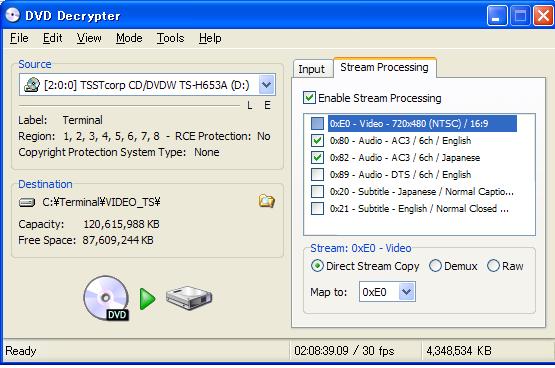Screen dimensions: 555x368
Task: Select the 0x80 Audio AC3 English row text
Action: point(400,140)
